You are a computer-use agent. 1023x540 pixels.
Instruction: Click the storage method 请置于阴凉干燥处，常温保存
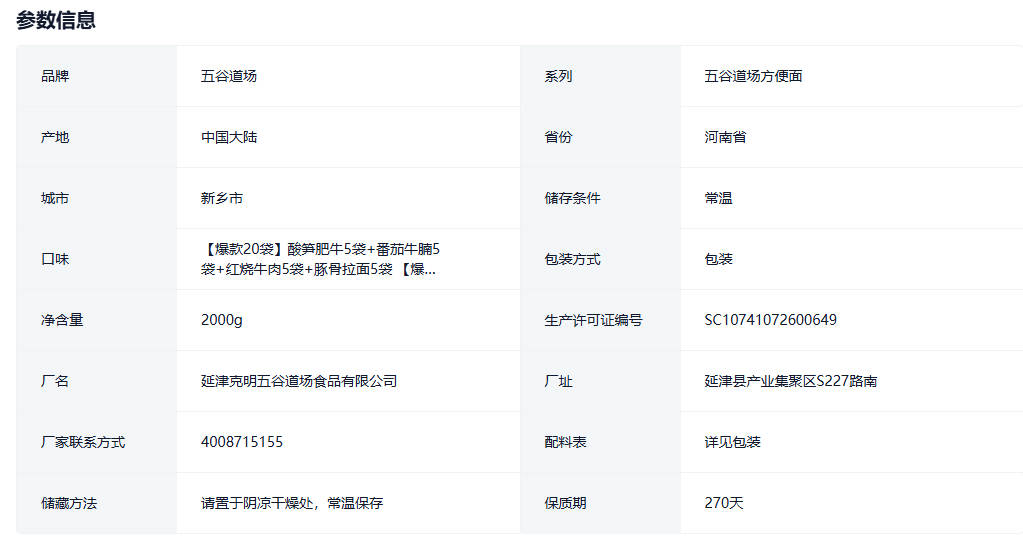[x=292, y=503]
